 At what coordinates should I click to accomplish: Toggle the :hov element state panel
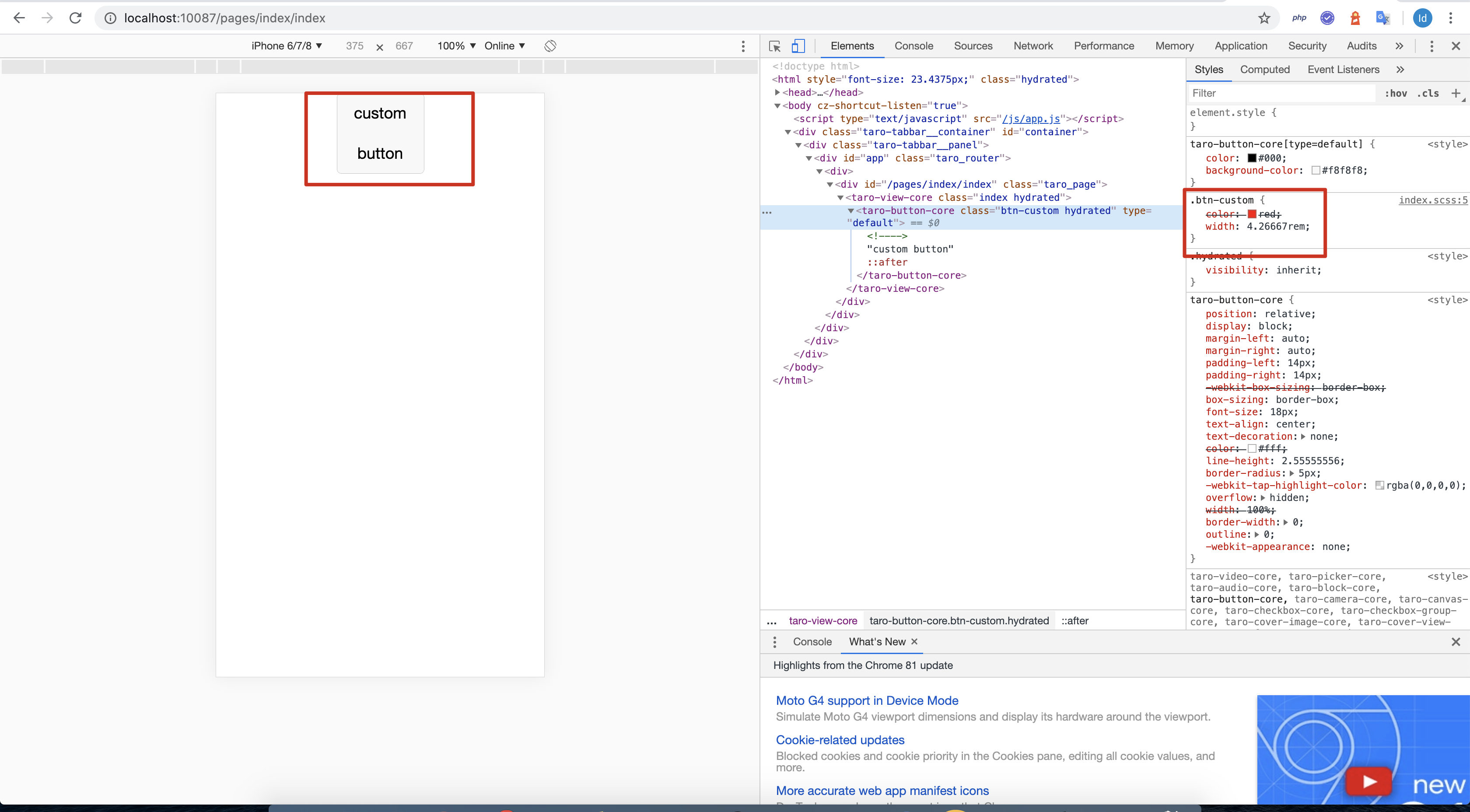pos(1395,93)
